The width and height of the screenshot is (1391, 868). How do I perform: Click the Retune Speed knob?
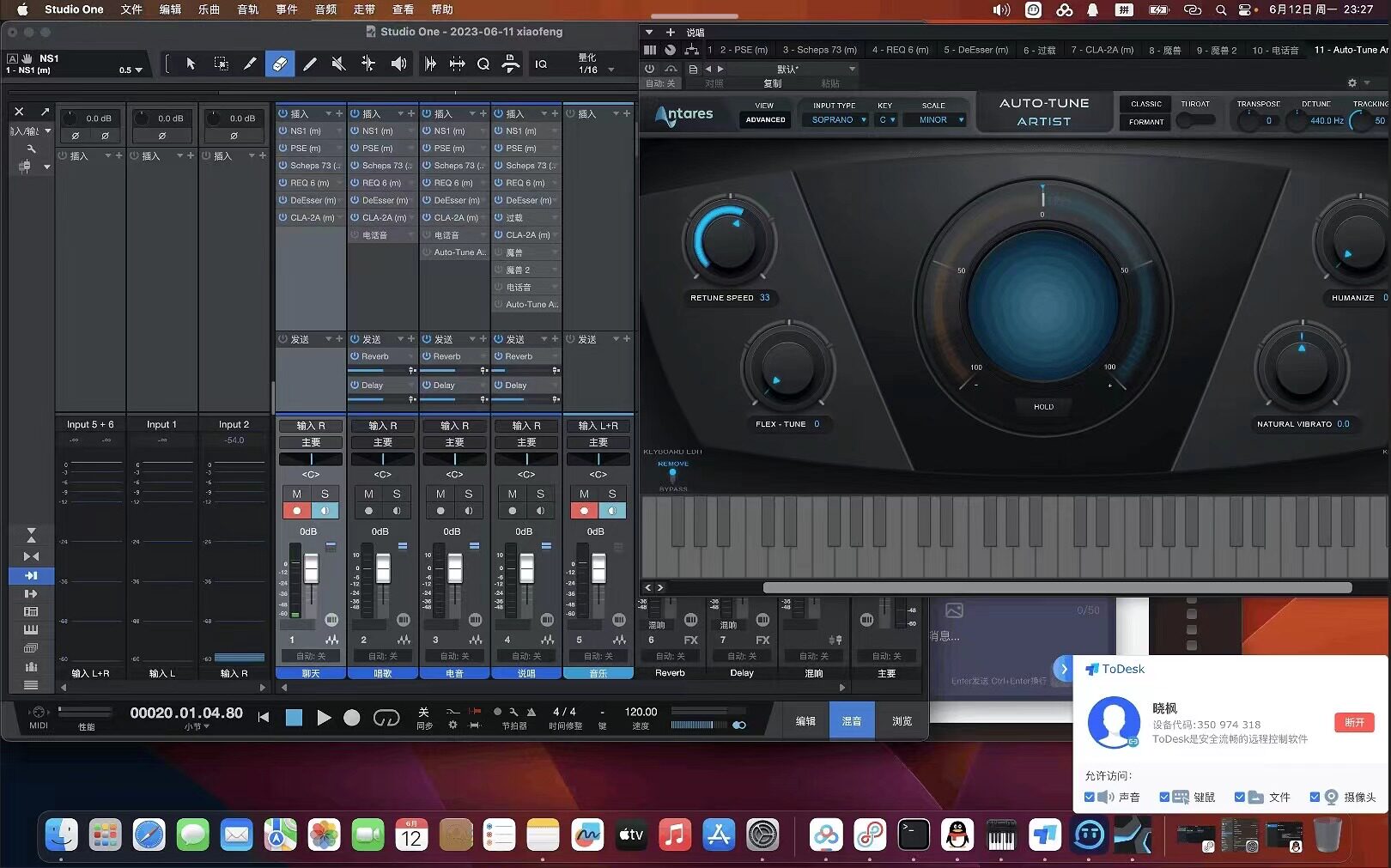[729, 240]
